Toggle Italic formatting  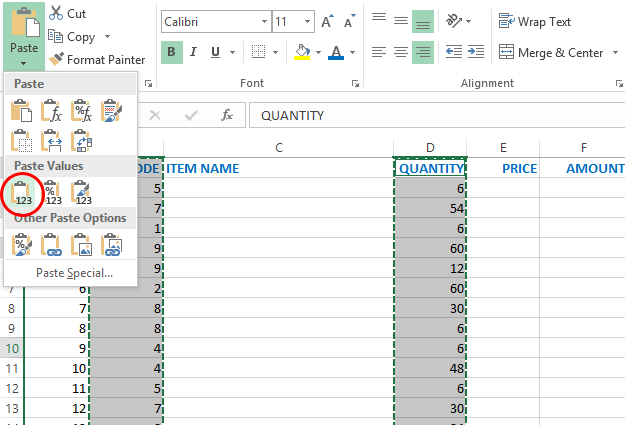[195, 52]
